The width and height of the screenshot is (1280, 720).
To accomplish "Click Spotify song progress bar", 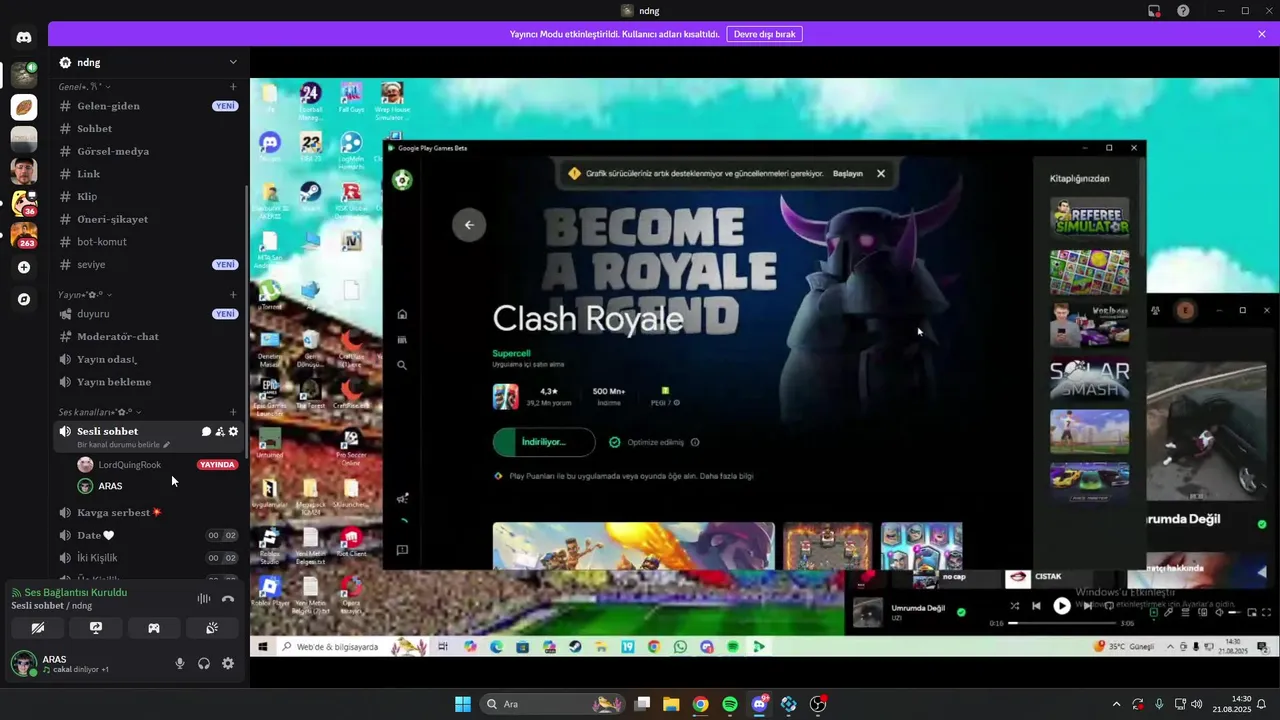I will 1062,623.
